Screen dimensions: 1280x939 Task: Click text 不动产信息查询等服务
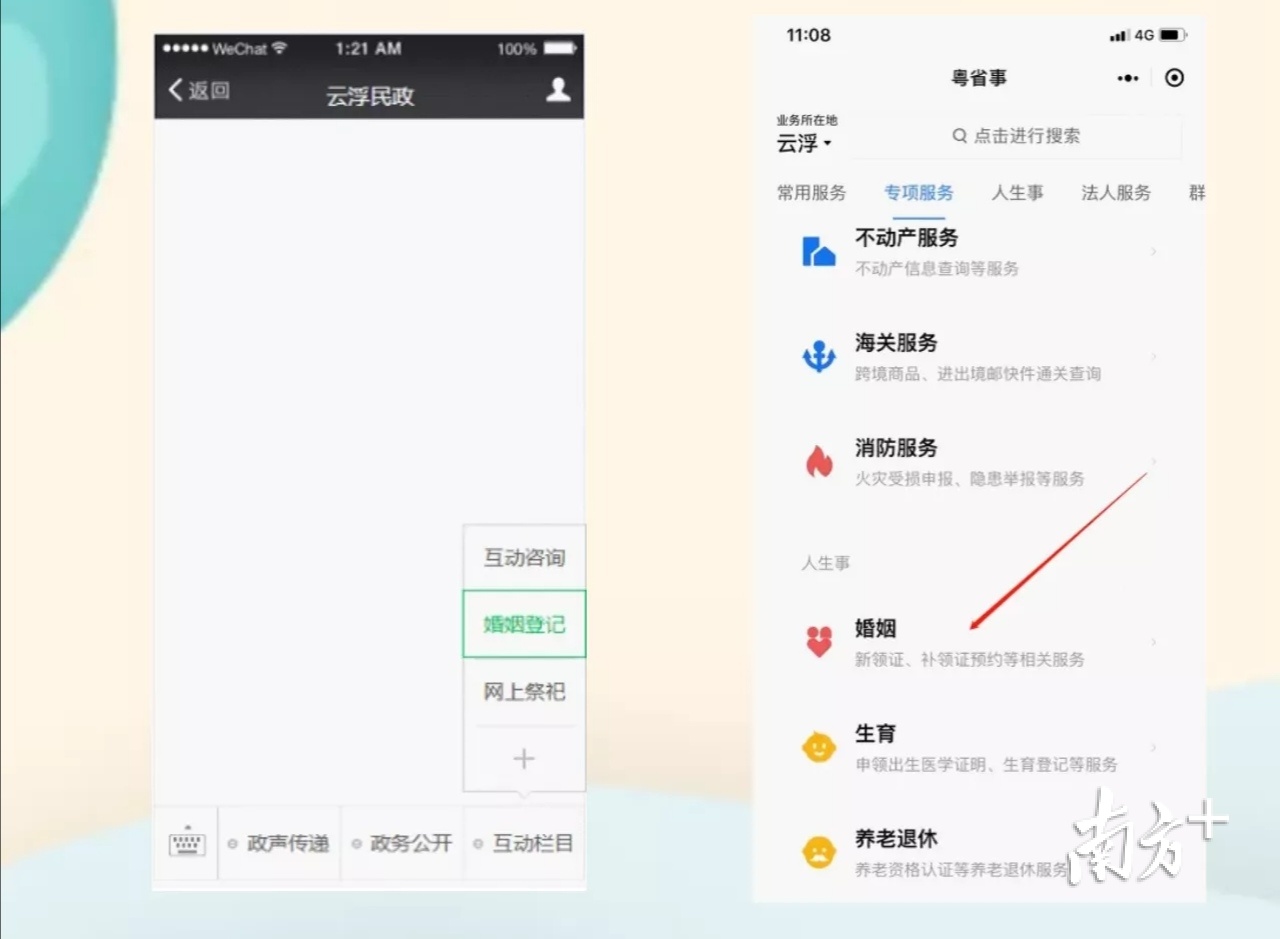pos(937,268)
